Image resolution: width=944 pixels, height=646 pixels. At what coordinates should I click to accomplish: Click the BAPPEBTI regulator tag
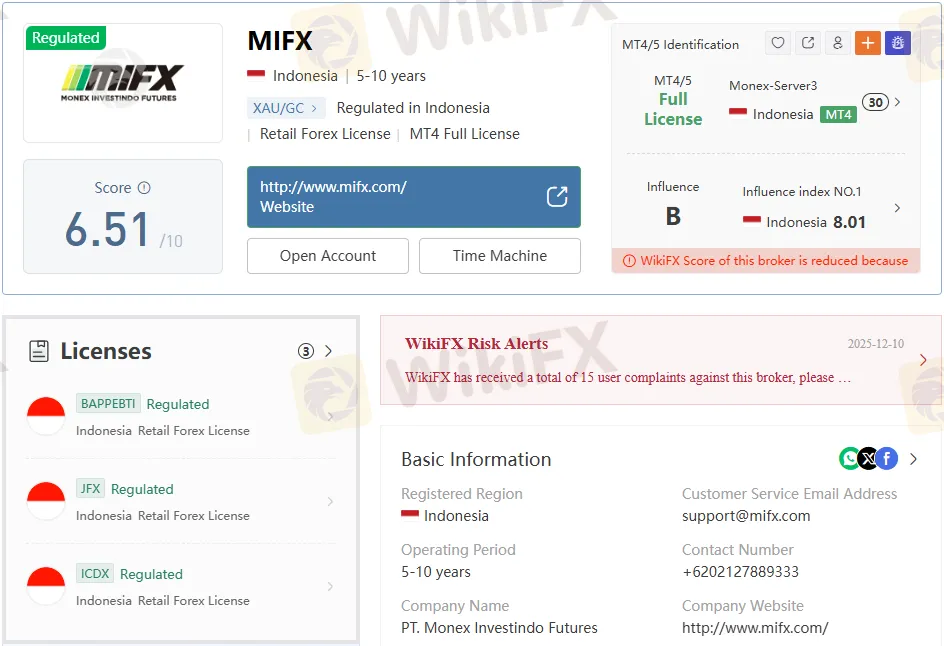pyautogui.click(x=108, y=403)
